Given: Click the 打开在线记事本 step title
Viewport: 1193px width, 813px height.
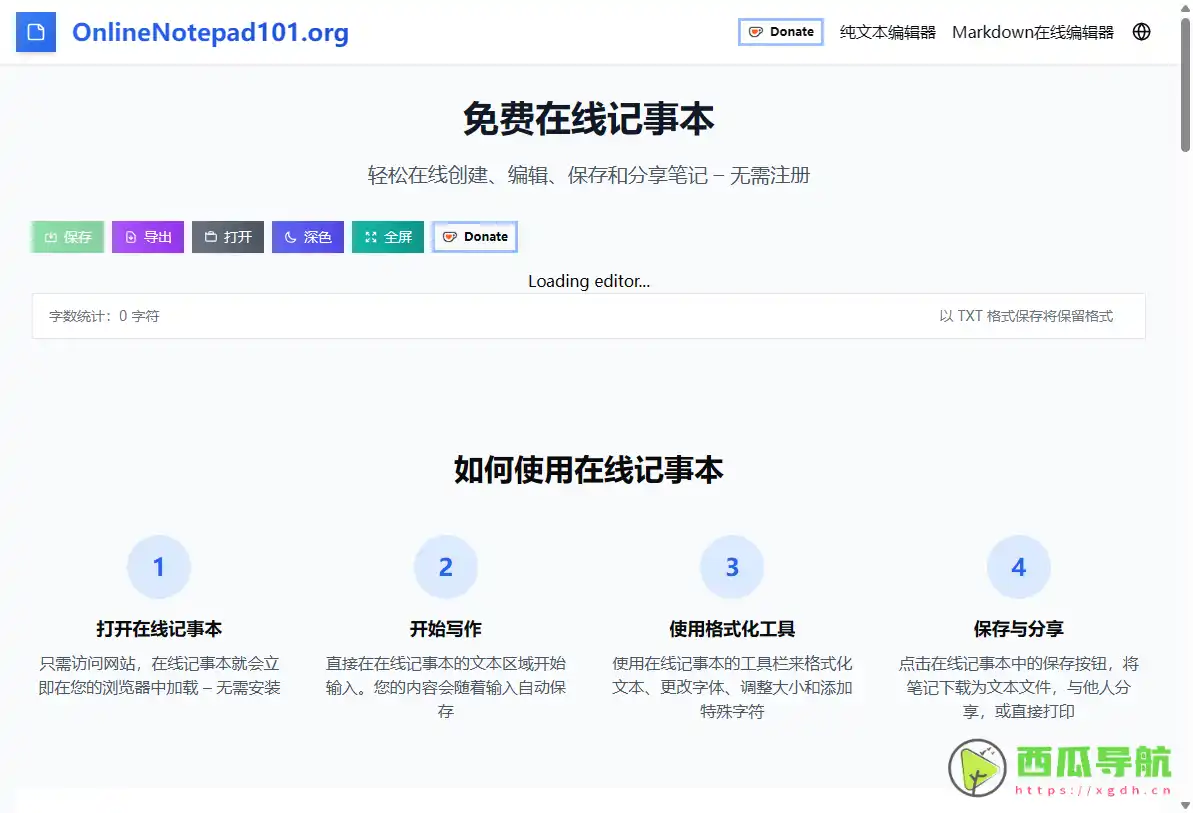Looking at the screenshot, I should click(x=159, y=629).
